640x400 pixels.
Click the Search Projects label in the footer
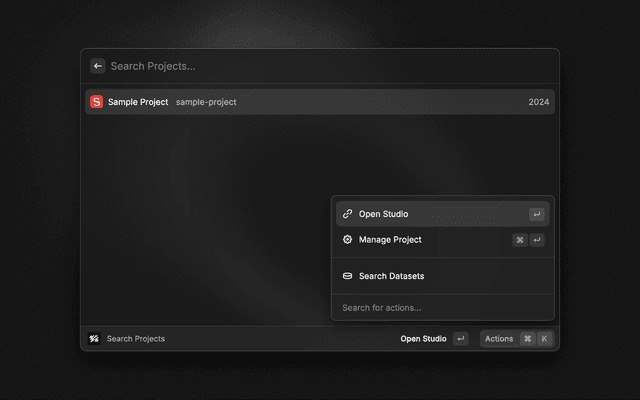pyautogui.click(x=136, y=339)
